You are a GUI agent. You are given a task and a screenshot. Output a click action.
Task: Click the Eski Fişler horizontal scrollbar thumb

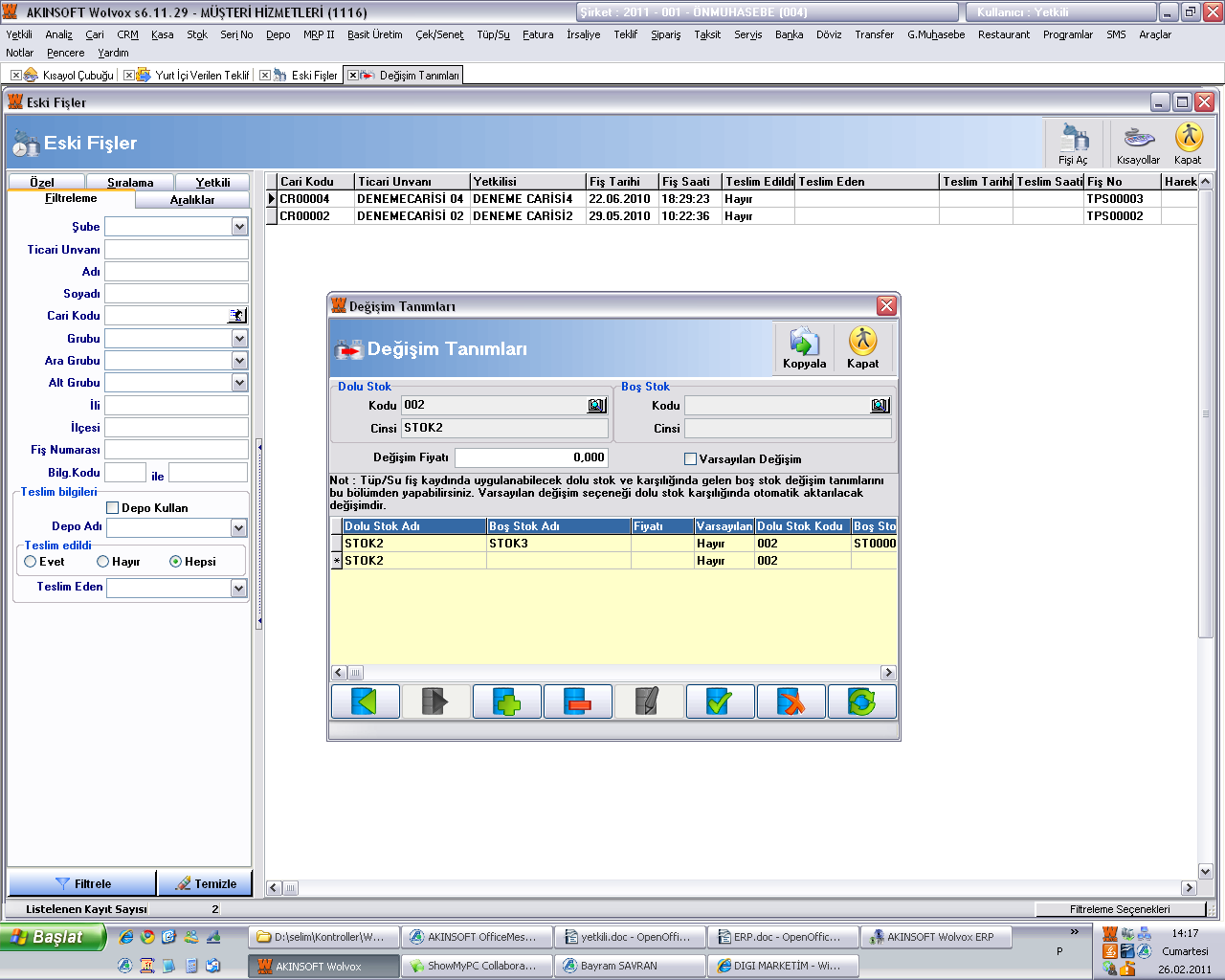[x=290, y=888]
